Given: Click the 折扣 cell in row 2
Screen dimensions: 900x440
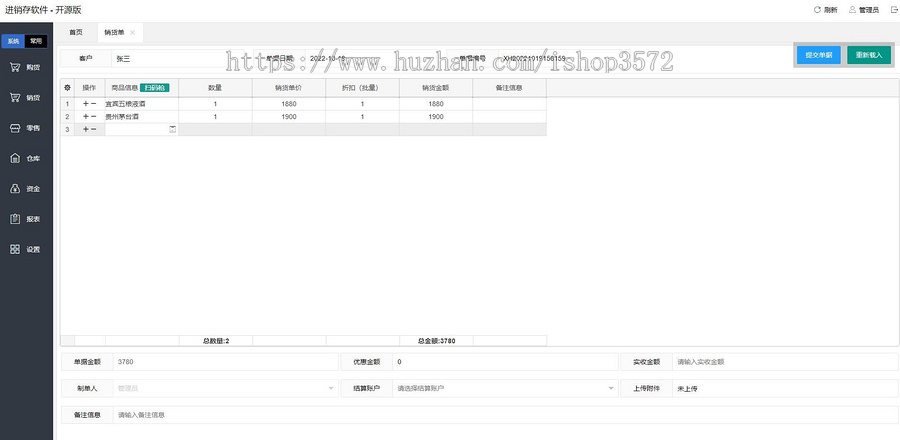Looking at the screenshot, I should (362, 116).
